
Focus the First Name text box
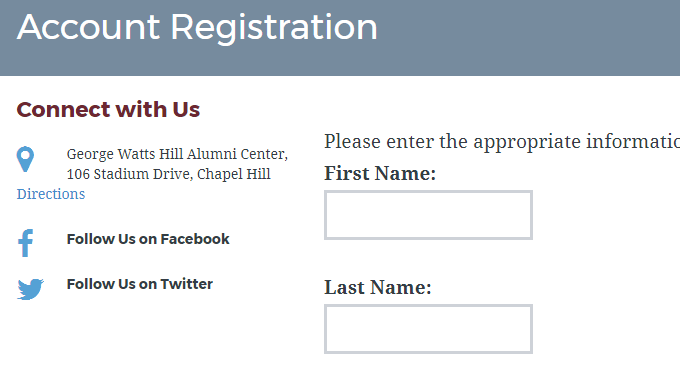pos(428,215)
